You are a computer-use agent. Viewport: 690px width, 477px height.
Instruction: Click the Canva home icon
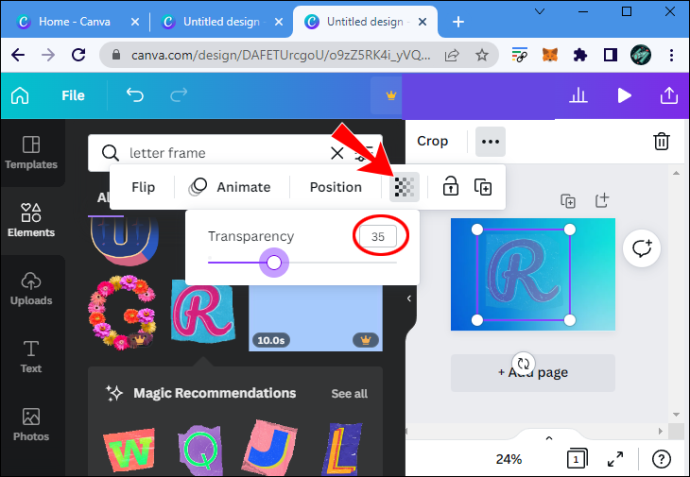point(20,95)
